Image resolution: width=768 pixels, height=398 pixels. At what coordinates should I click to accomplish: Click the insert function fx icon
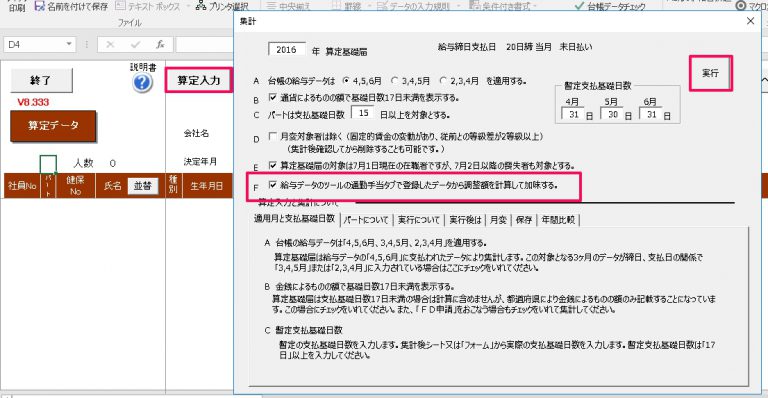click(x=160, y=45)
